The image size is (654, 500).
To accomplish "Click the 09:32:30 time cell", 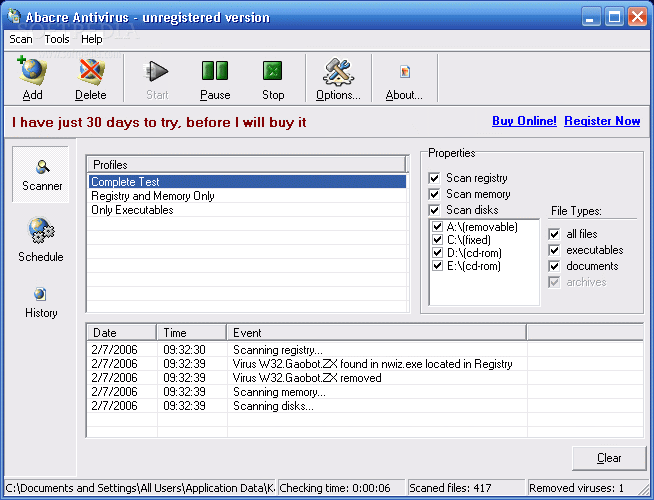I will click(x=184, y=350).
